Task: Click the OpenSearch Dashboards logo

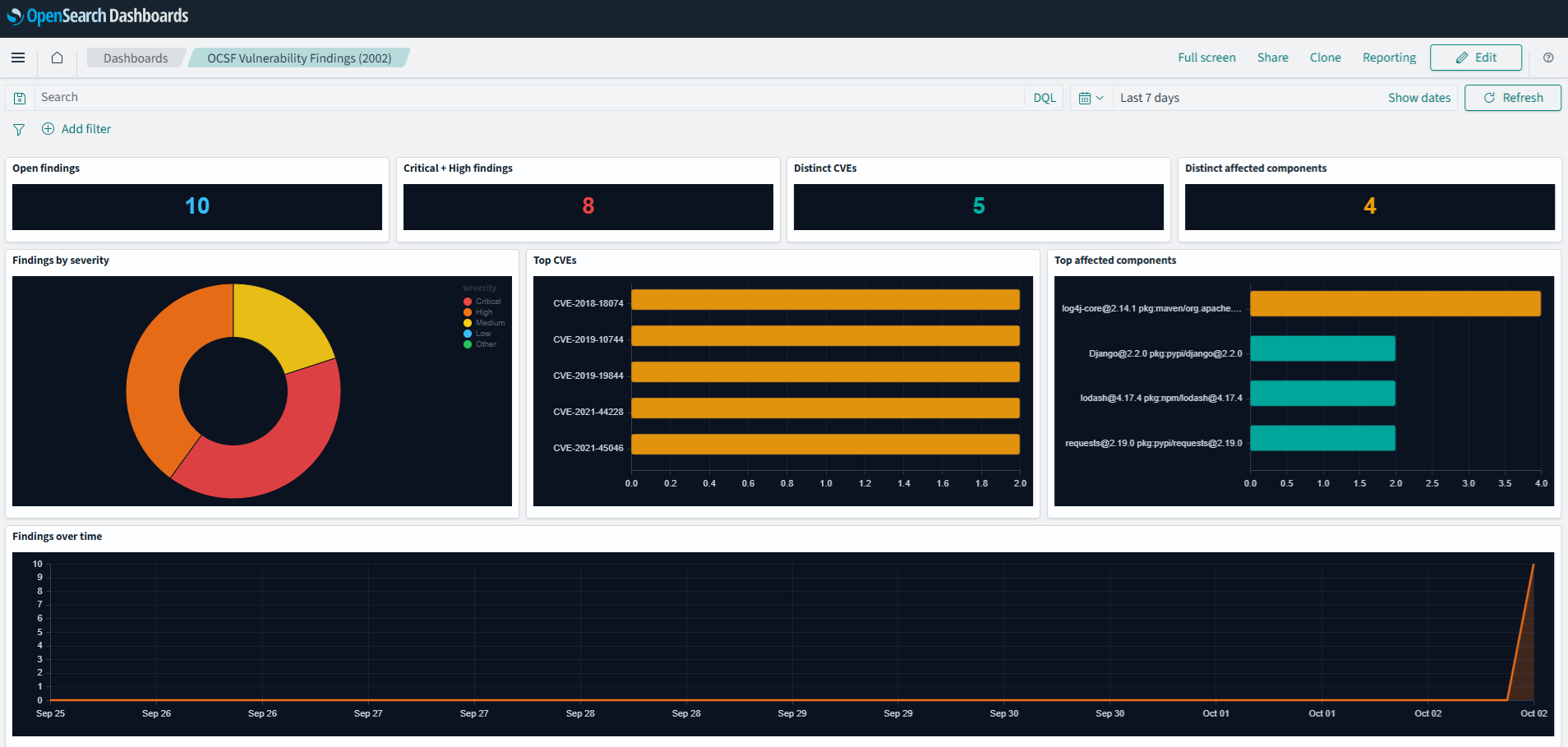Action: point(98,16)
